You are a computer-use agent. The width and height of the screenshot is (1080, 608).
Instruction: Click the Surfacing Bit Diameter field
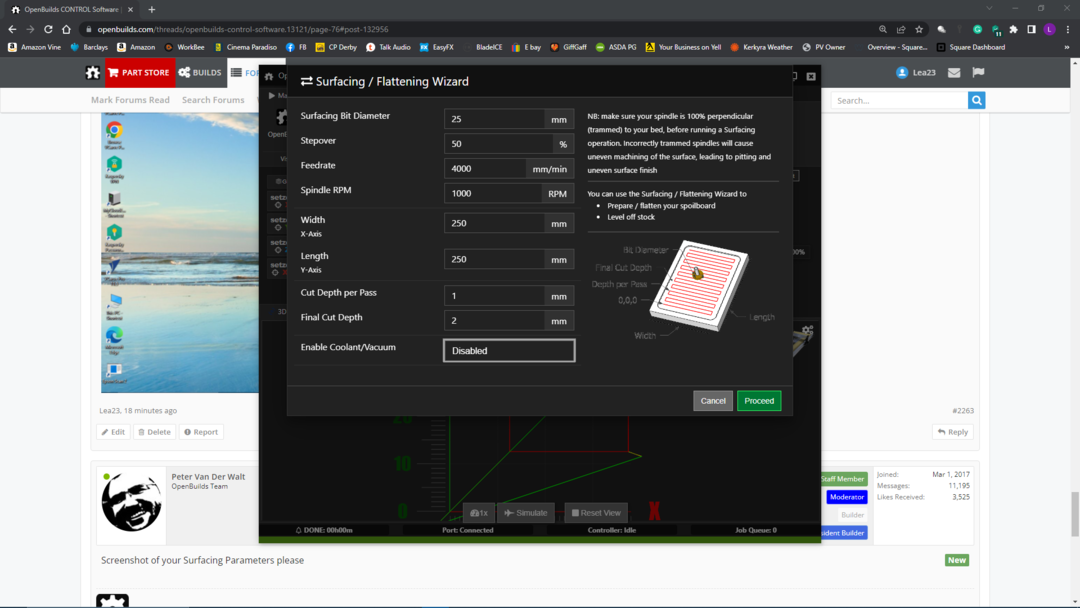coord(494,119)
